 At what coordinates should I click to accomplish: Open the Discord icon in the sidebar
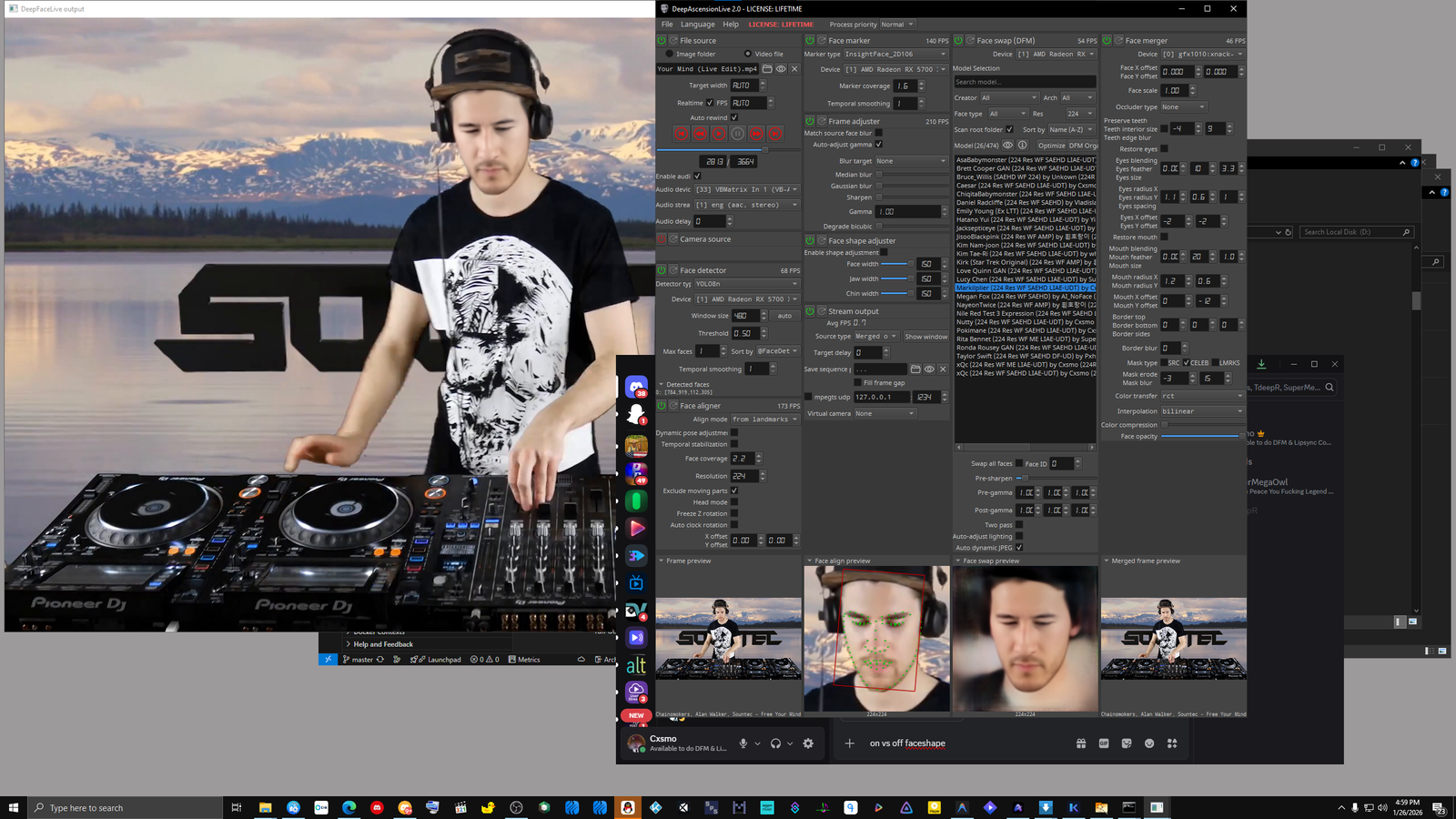[x=636, y=388]
